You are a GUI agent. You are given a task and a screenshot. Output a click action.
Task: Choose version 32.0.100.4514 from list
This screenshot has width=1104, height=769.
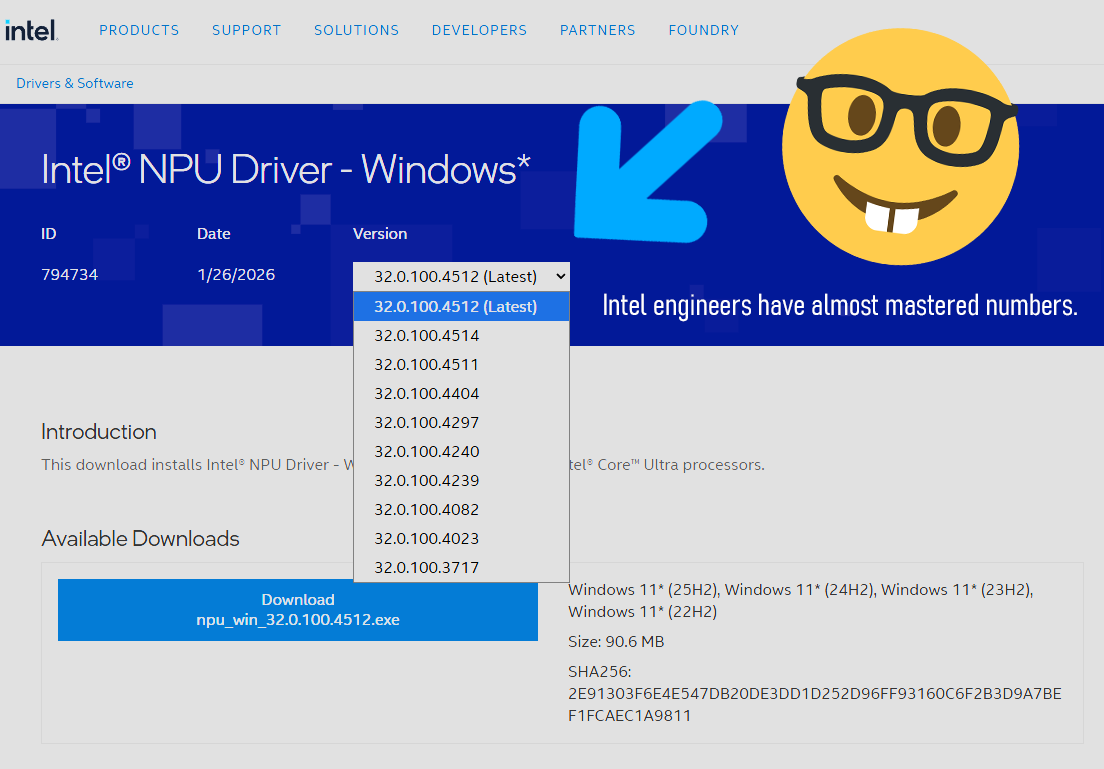point(427,336)
